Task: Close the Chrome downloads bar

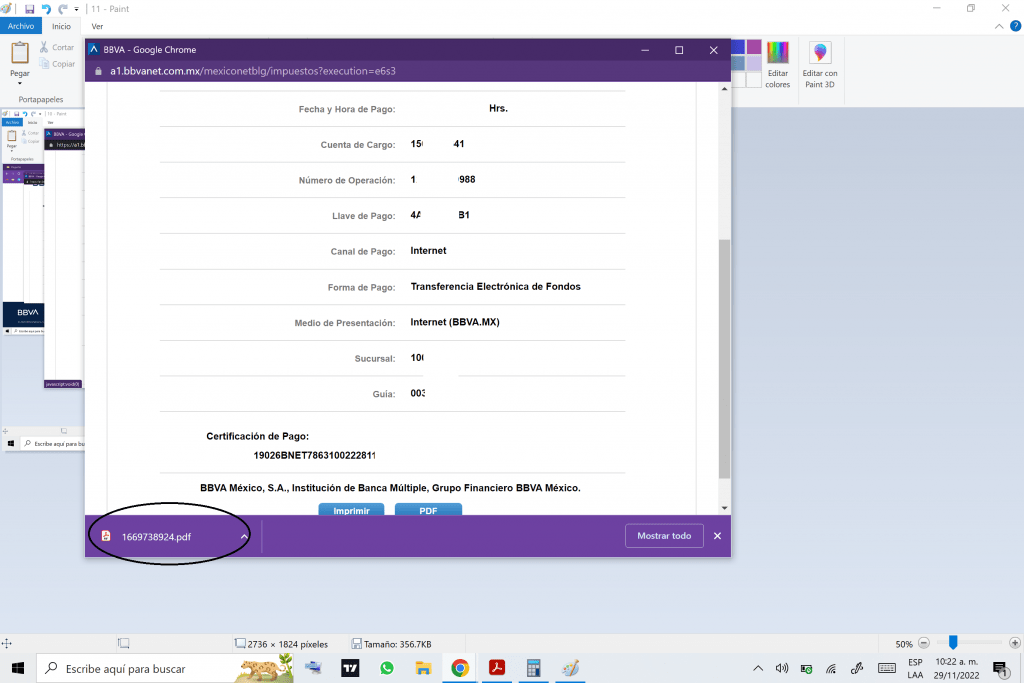Action: (x=717, y=535)
